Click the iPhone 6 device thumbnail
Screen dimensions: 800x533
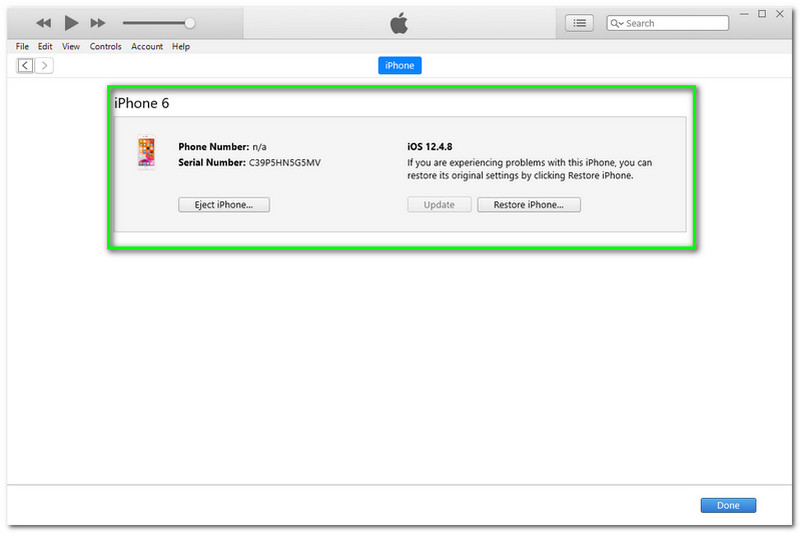pyautogui.click(x=146, y=152)
